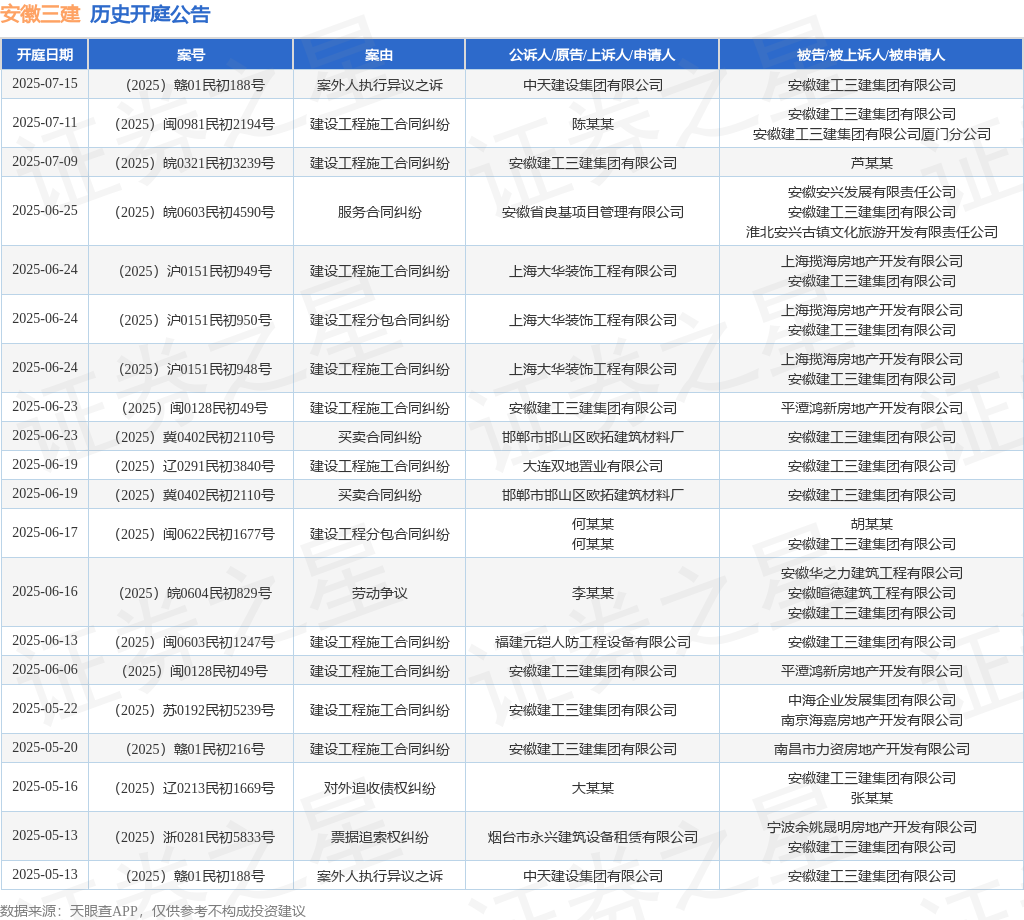Select defendant 安徽建工三建集团有限公司厦门分公司
1024x920 pixels.
(871, 134)
